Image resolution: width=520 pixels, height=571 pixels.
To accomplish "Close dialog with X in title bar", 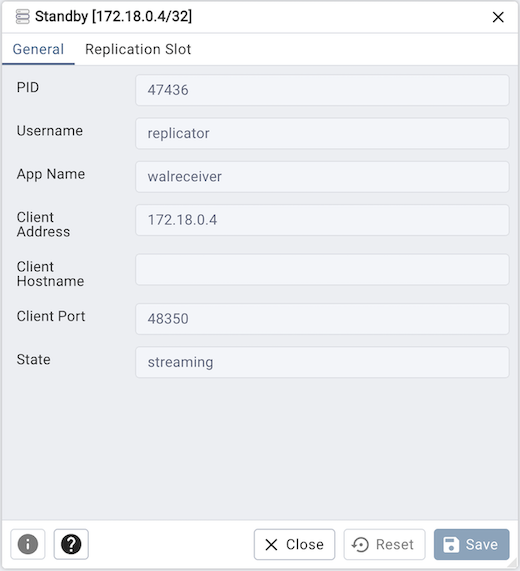I will point(498,17).
